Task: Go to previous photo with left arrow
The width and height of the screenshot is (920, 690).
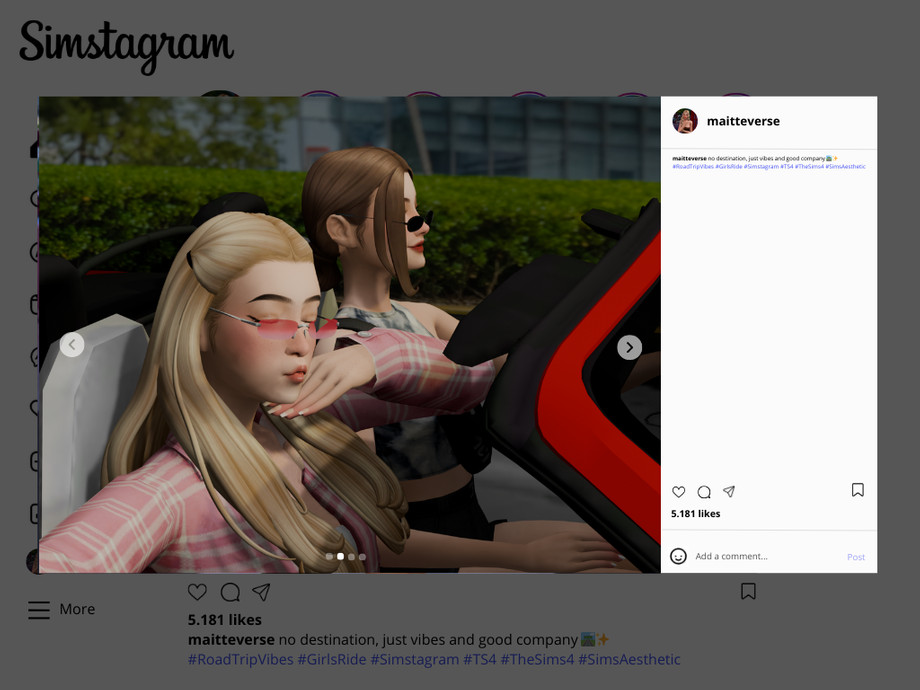Action: 72,345
